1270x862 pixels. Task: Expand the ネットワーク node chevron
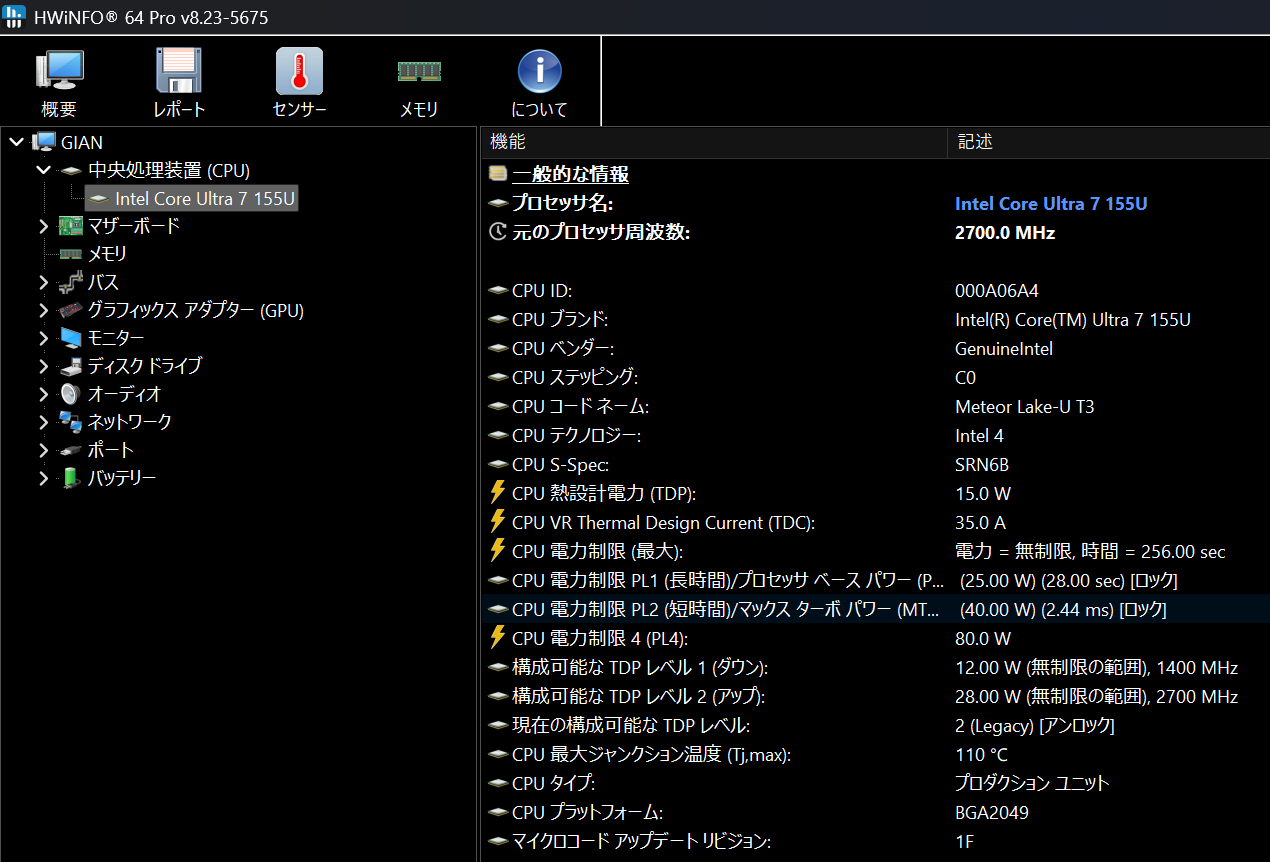pos(43,422)
